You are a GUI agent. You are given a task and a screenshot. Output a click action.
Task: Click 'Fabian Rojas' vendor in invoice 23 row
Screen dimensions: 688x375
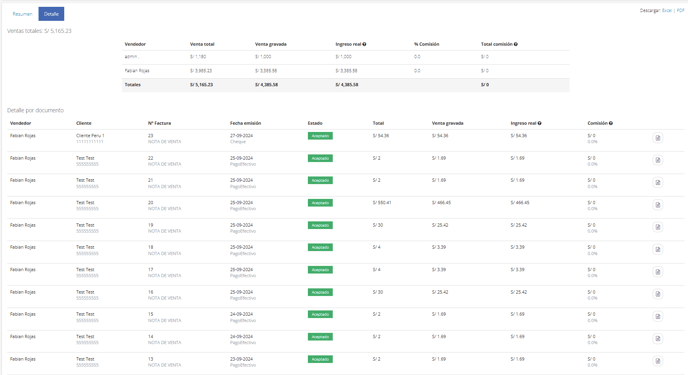coord(23,136)
